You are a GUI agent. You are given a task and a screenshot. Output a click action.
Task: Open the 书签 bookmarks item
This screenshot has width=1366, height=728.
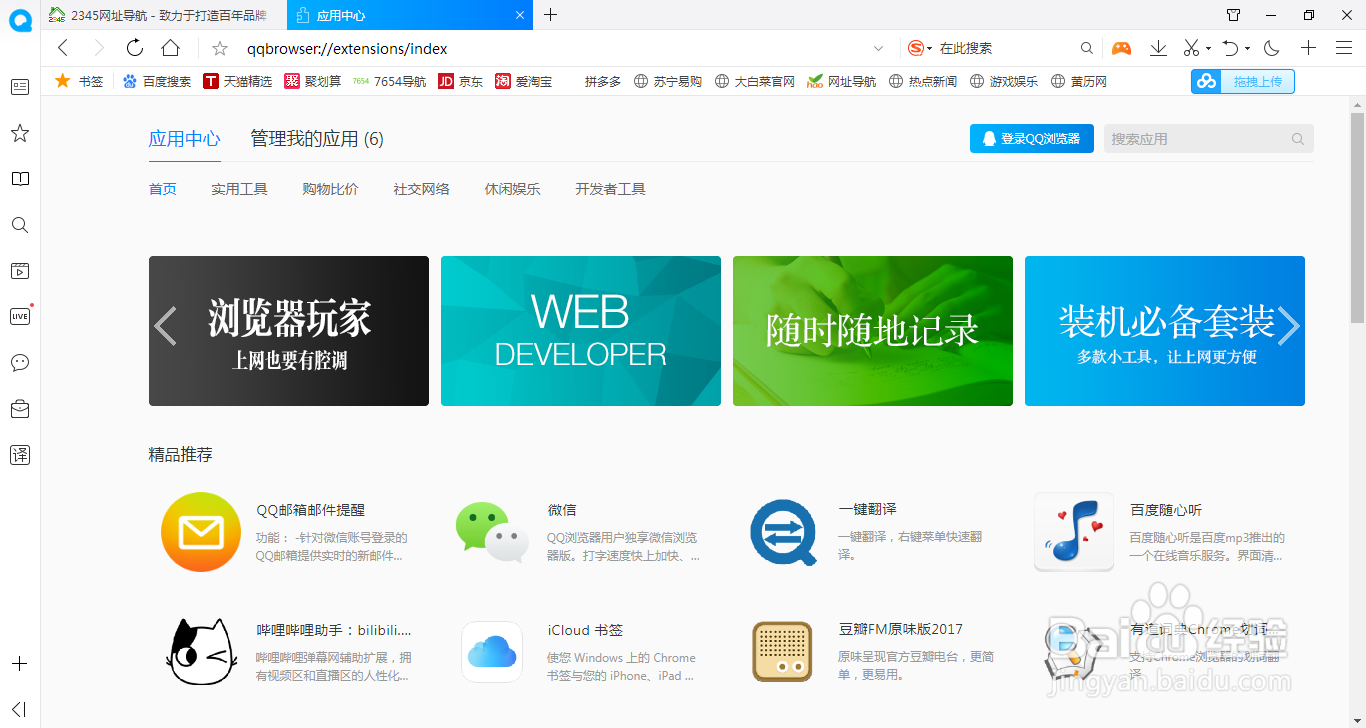coord(79,82)
